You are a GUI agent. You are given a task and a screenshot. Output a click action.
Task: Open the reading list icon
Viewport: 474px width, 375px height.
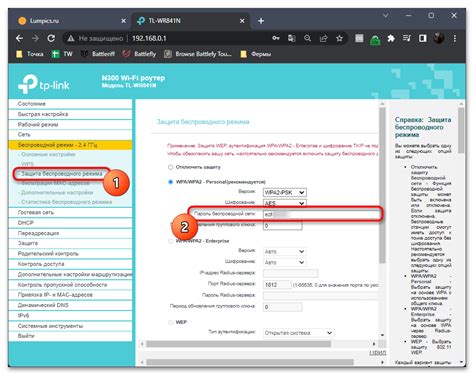pos(407,38)
